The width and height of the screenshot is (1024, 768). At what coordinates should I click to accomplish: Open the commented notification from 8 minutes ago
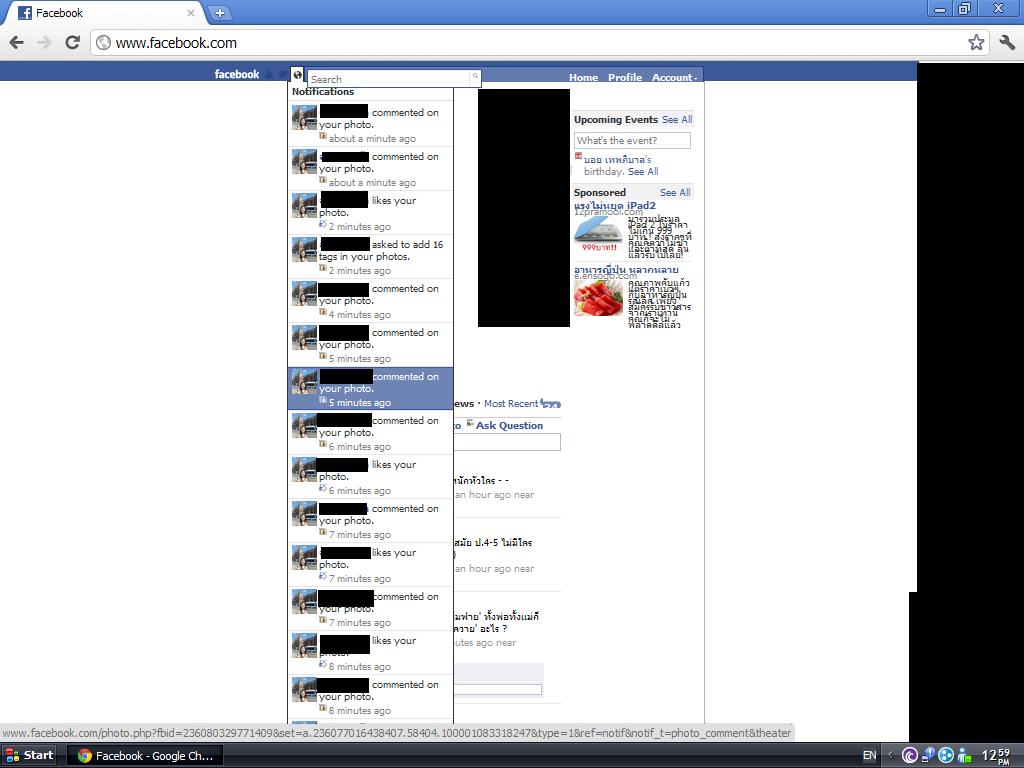tap(370, 697)
